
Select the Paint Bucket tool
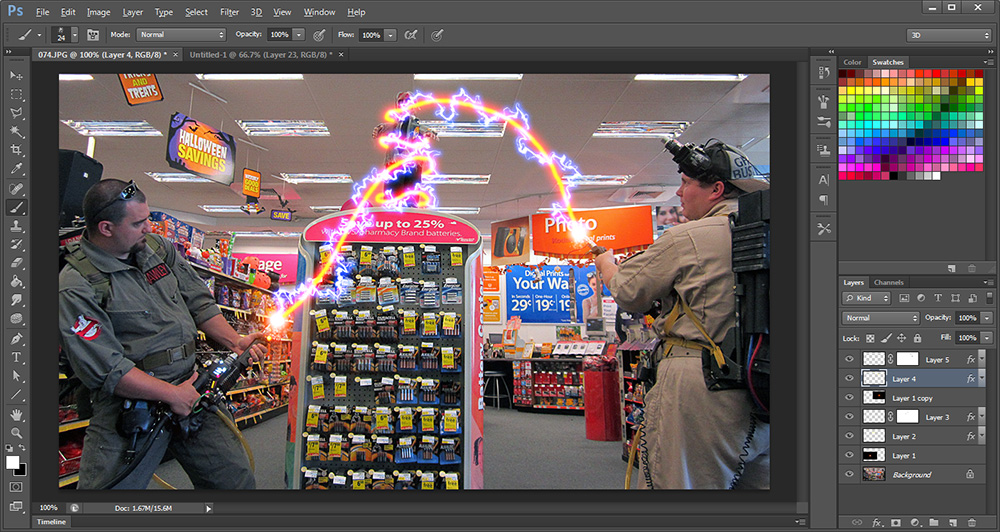click(17, 281)
